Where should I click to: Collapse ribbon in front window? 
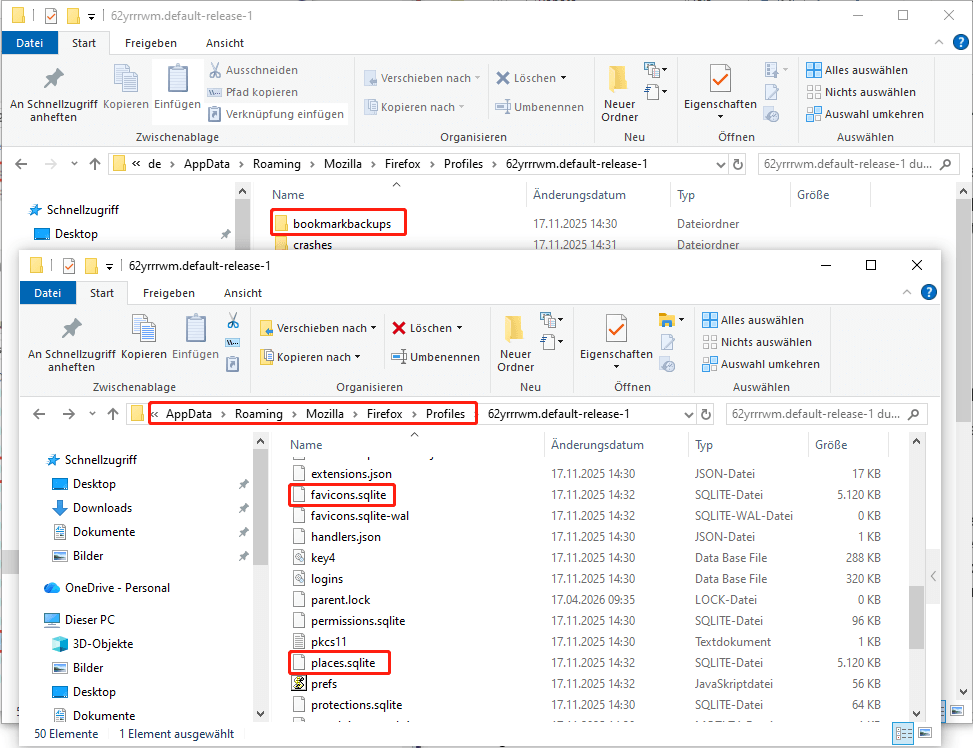907,292
